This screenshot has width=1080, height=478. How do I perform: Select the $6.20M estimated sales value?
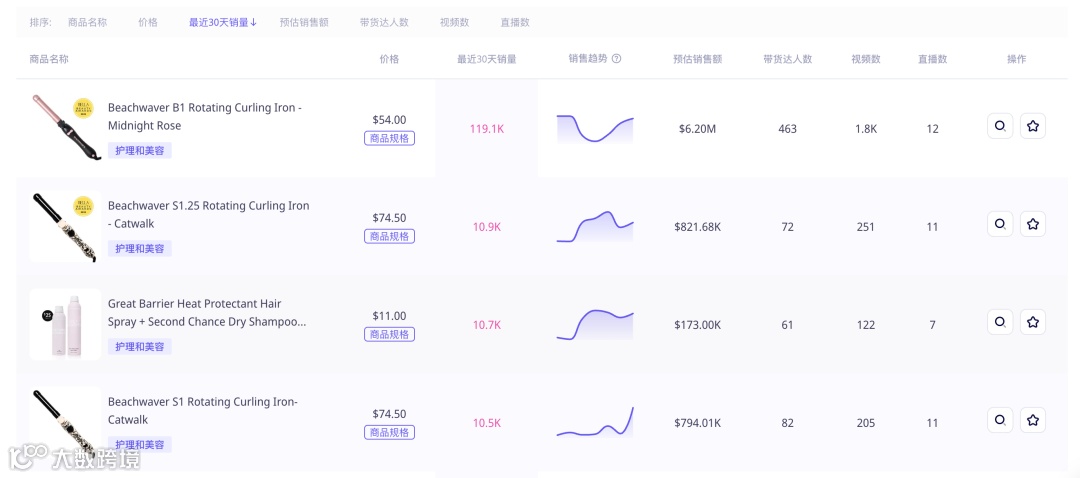point(697,129)
